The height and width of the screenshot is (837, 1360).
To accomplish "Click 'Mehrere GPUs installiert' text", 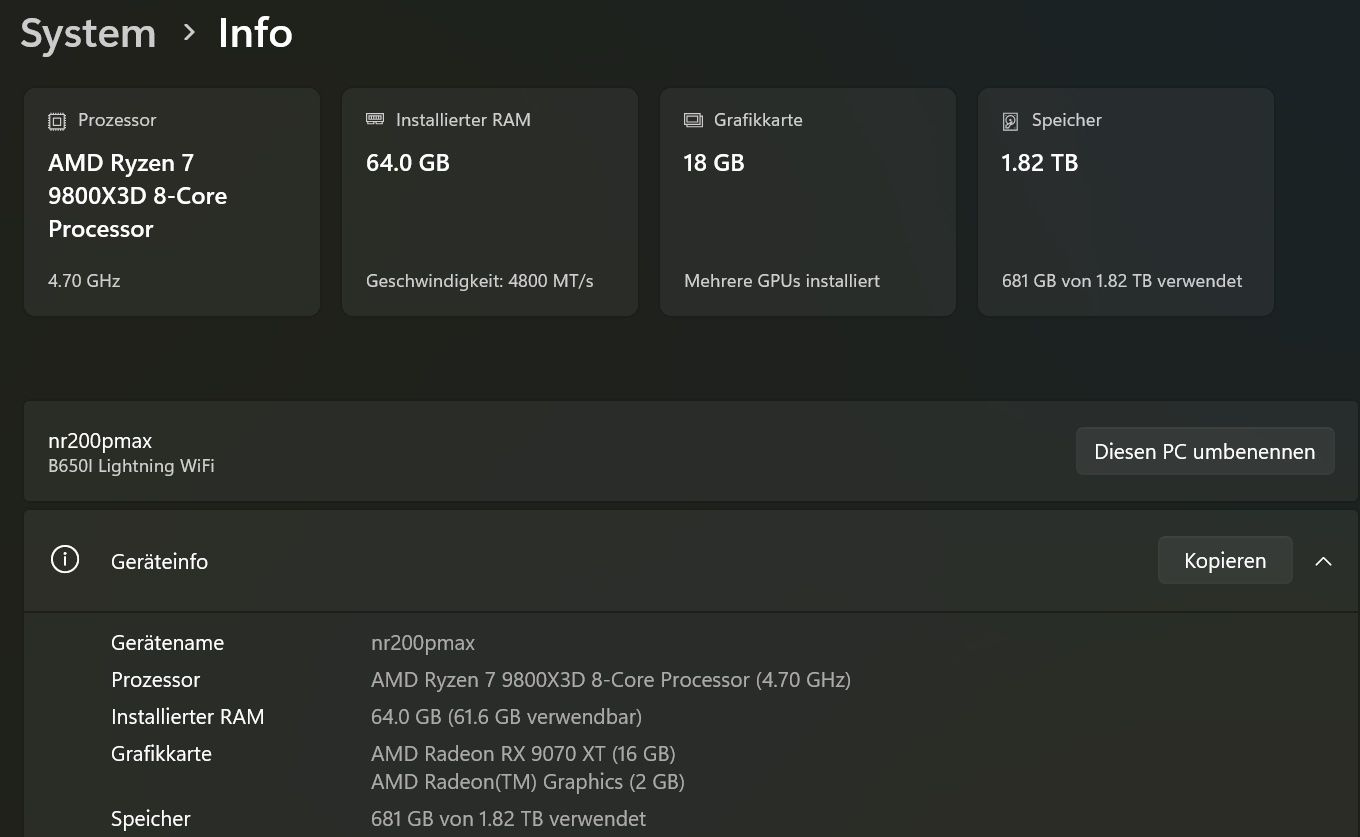I will [x=782, y=281].
